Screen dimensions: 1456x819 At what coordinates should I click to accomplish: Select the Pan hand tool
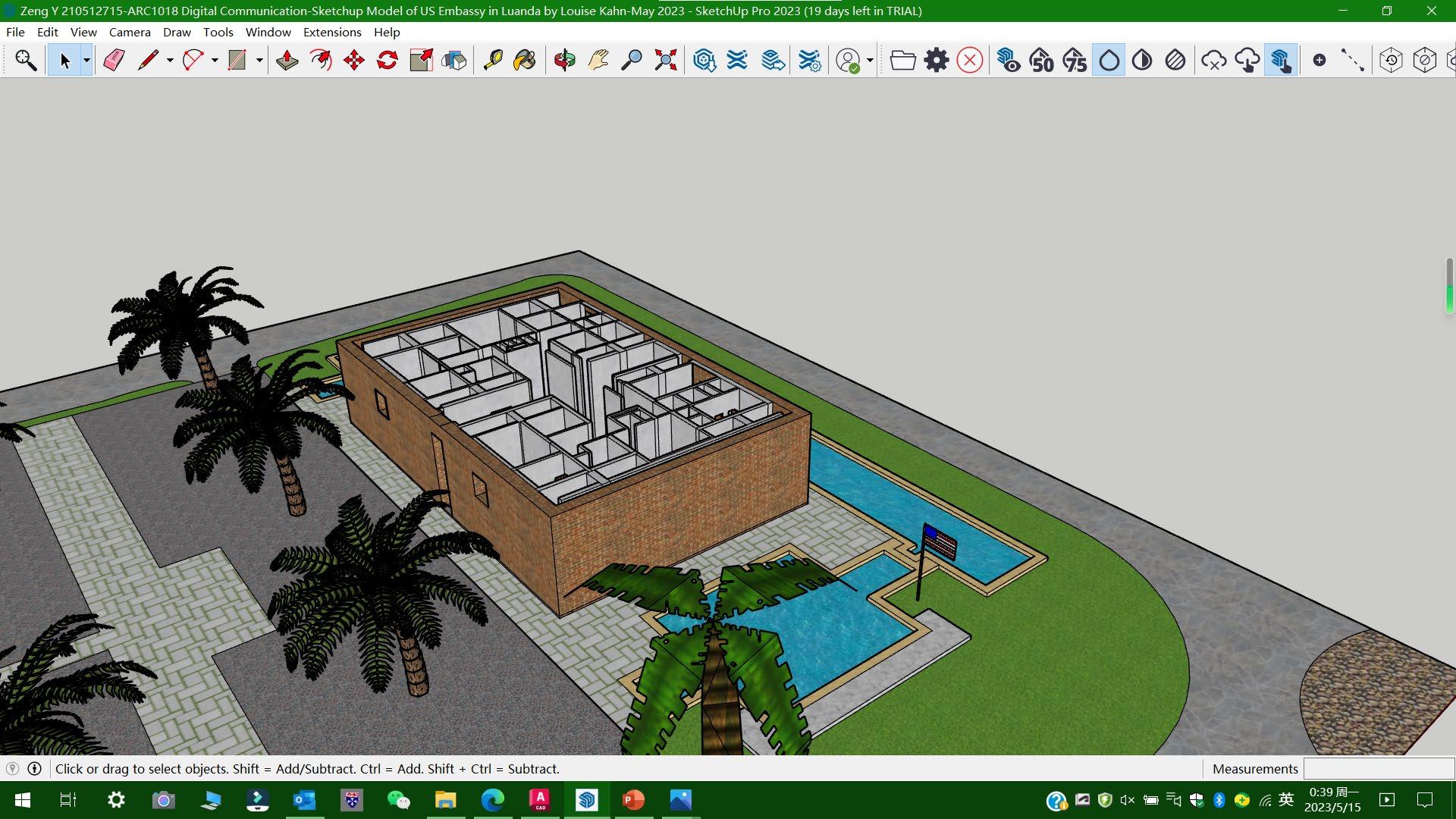(x=598, y=60)
